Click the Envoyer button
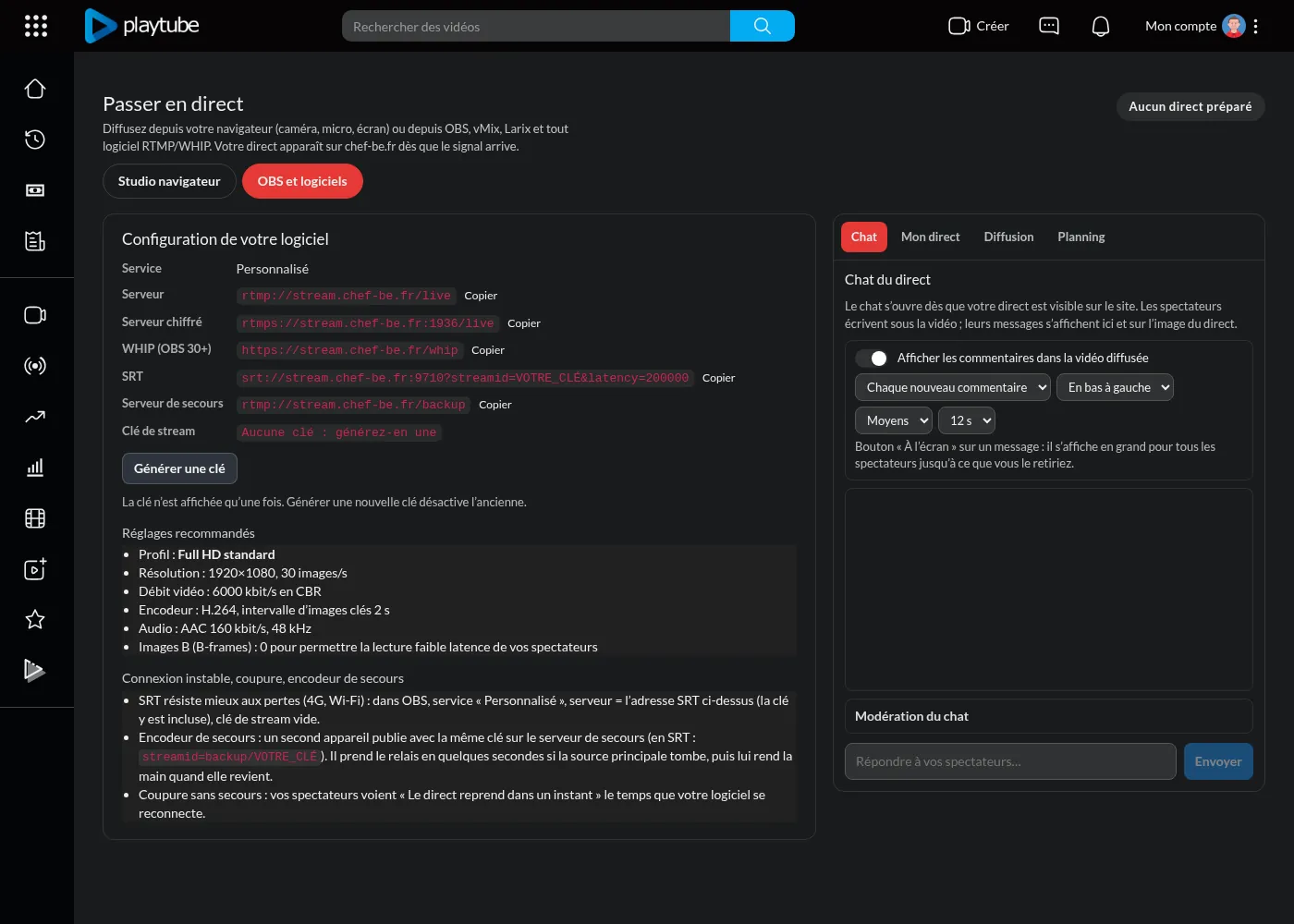 coord(1218,761)
